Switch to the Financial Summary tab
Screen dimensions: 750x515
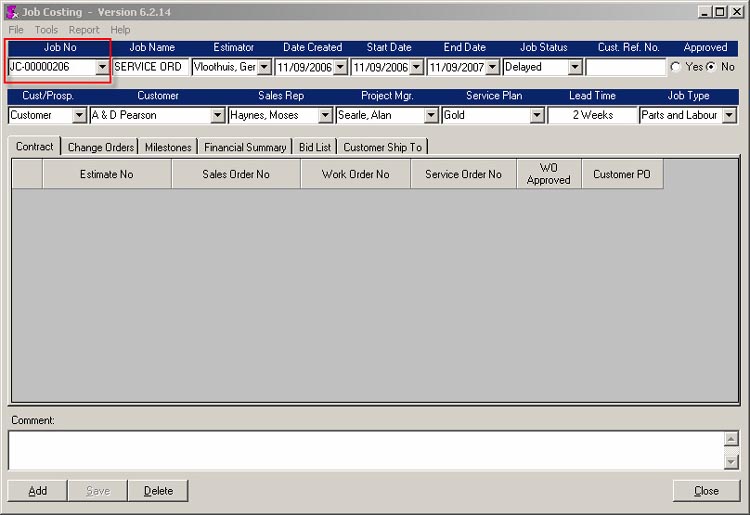click(245, 147)
